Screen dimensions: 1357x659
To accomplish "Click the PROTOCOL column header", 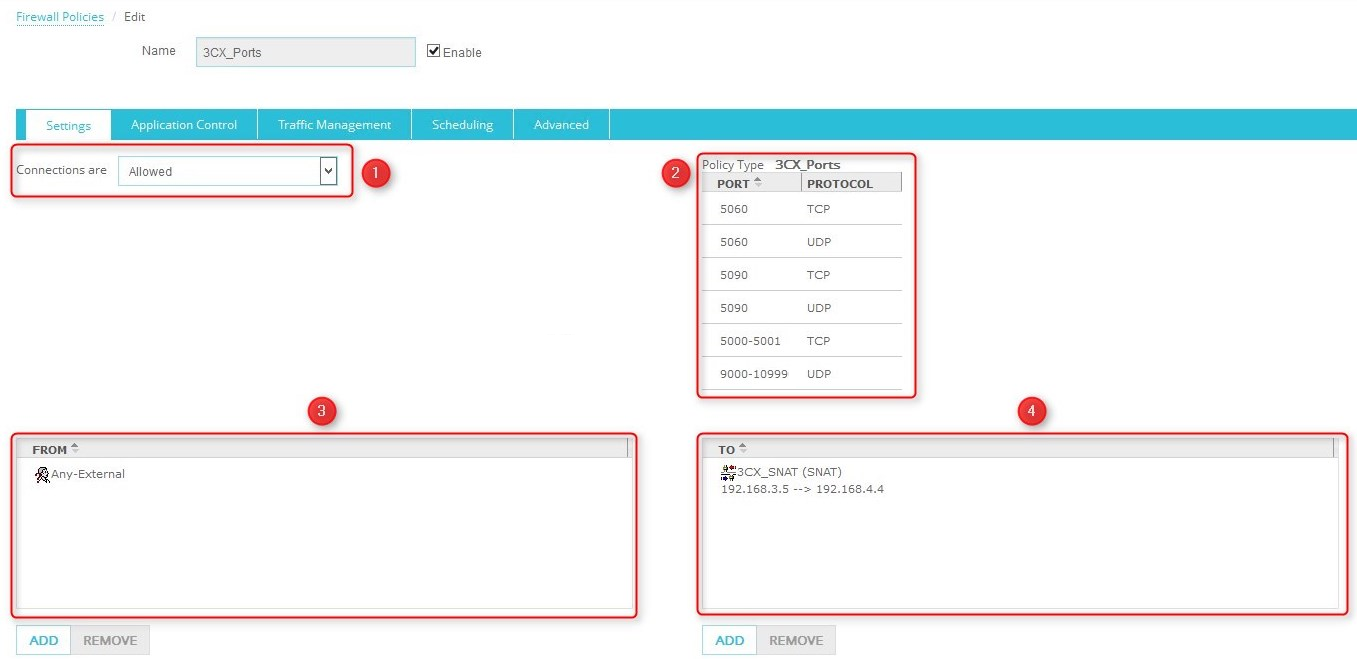I will coord(851,183).
